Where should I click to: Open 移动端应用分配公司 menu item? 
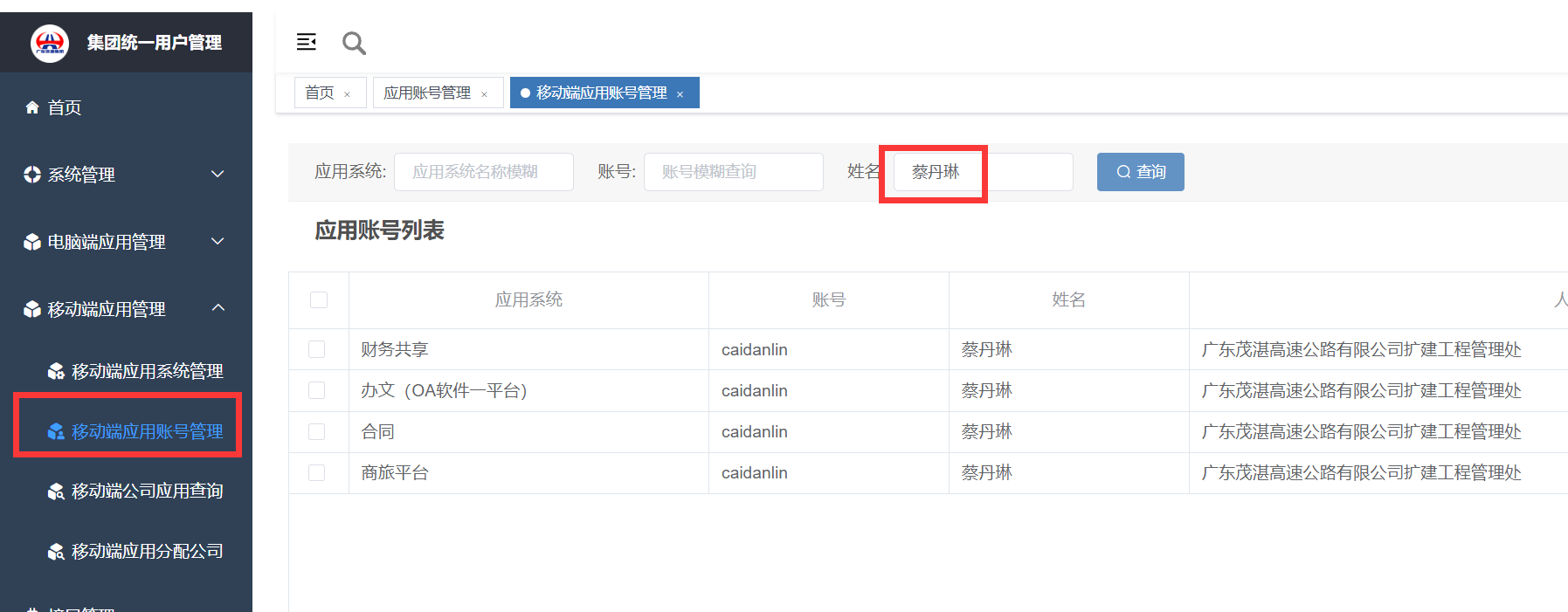coord(147,552)
